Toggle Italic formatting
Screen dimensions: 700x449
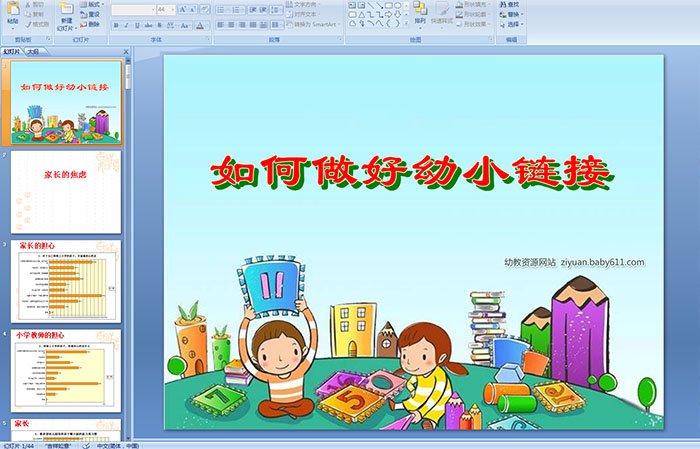[126, 25]
